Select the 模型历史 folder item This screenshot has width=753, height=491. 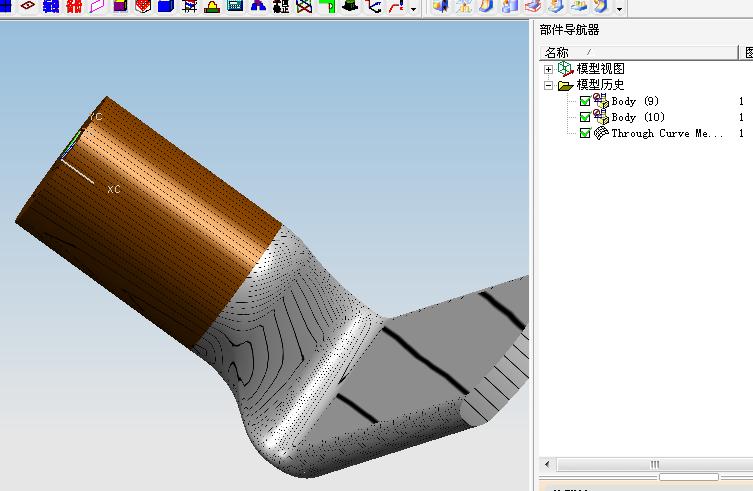click(600, 85)
